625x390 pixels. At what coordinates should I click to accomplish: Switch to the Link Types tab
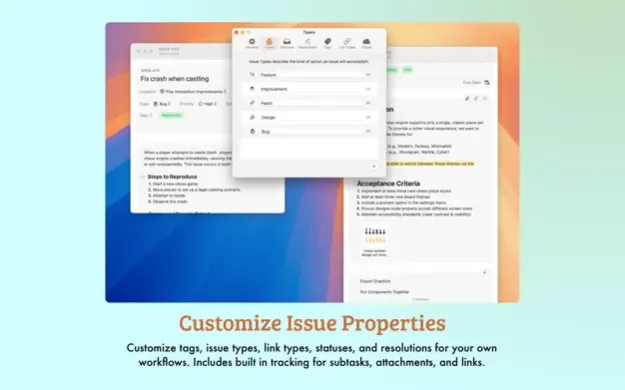pyautogui.click(x=347, y=43)
